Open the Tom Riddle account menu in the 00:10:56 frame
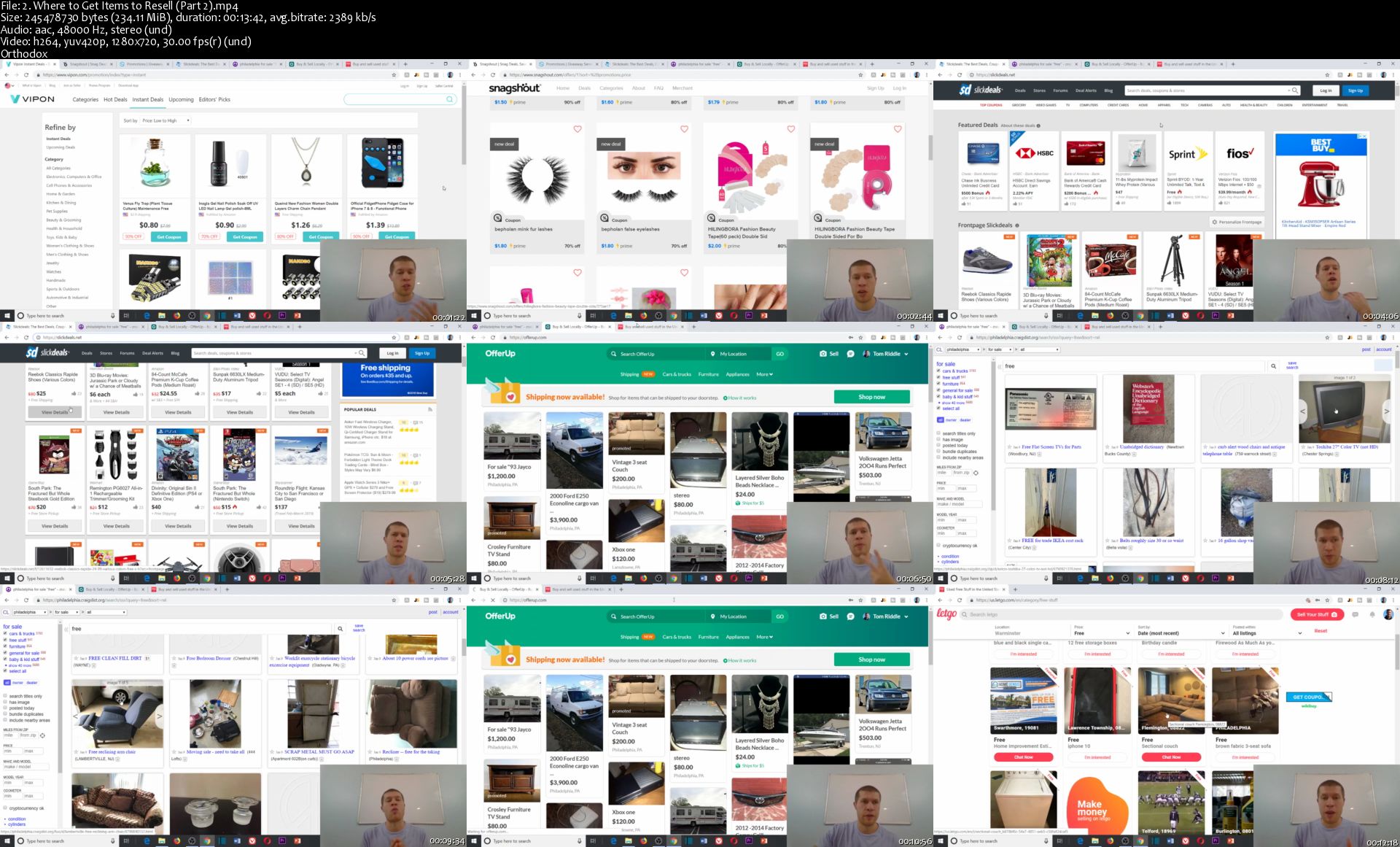 (886, 616)
